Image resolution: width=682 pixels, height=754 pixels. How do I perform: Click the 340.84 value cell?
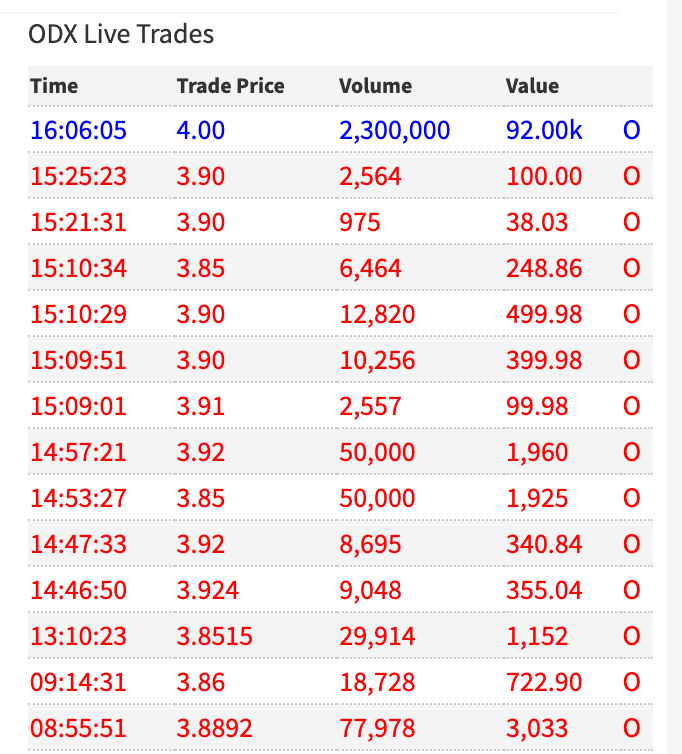coord(544,544)
